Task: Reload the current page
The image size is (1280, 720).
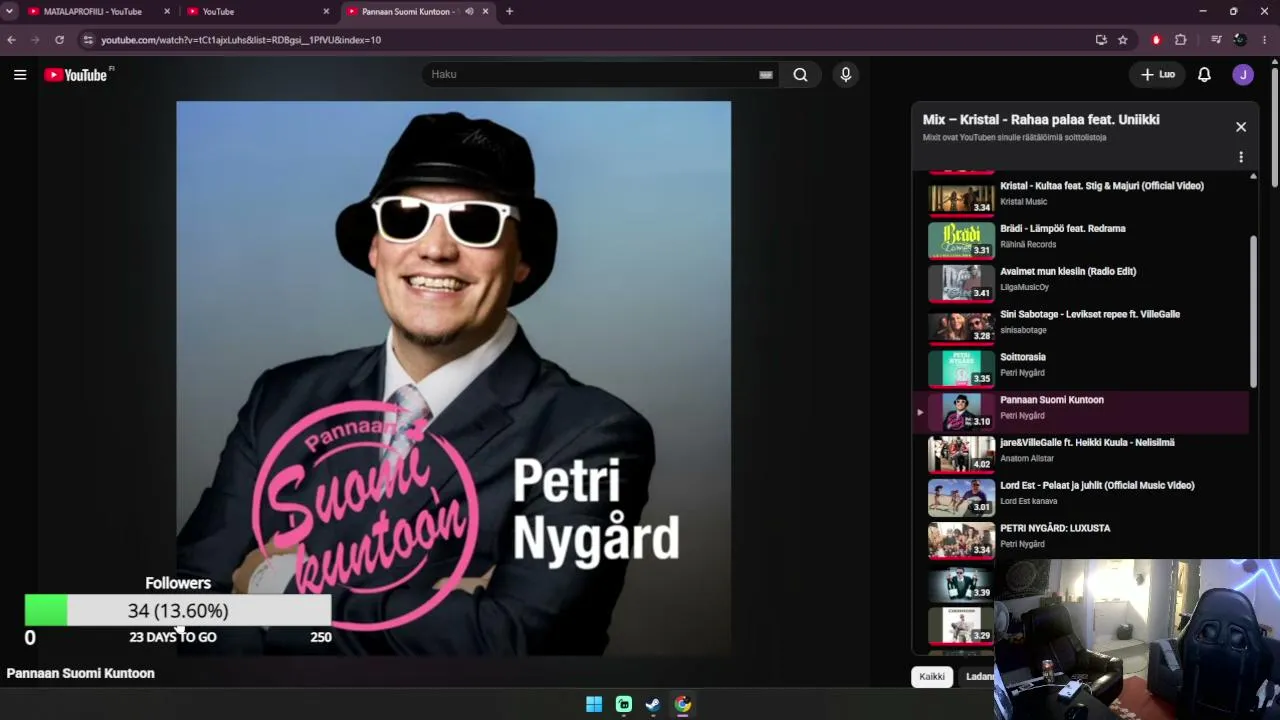Action: tap(60, 40)
